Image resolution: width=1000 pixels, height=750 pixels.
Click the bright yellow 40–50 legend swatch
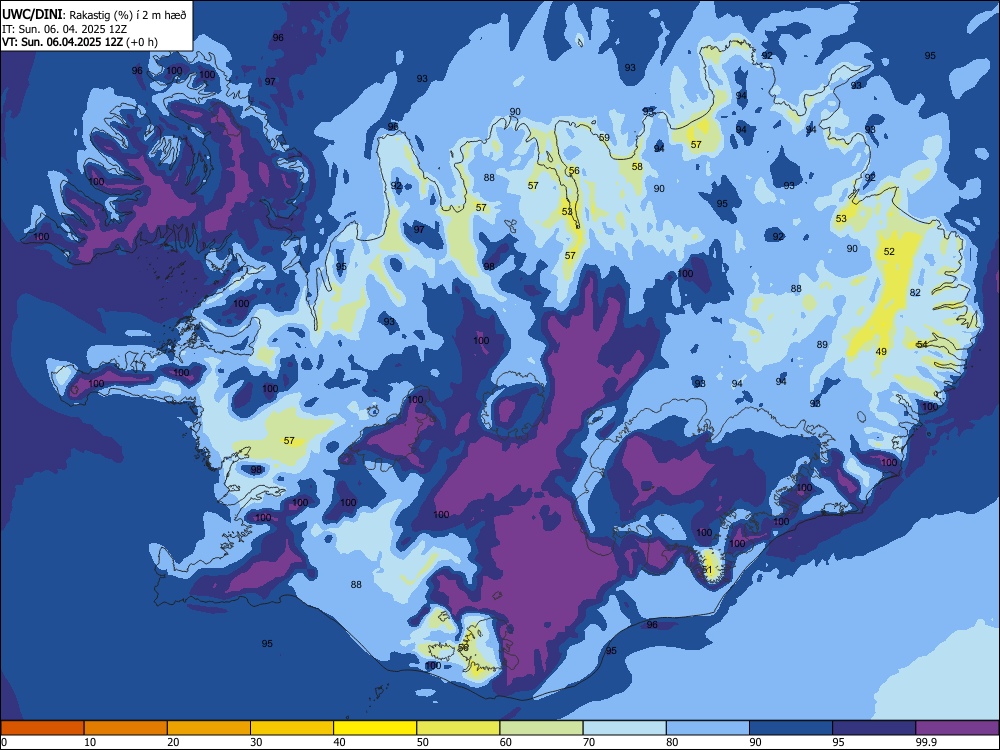coord(375,728)
